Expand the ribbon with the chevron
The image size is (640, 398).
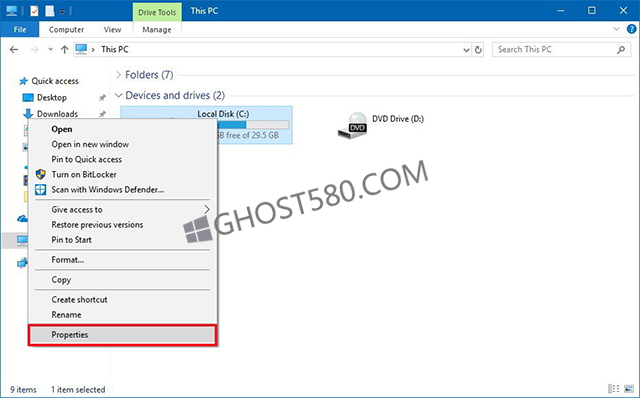click(616, 29)
